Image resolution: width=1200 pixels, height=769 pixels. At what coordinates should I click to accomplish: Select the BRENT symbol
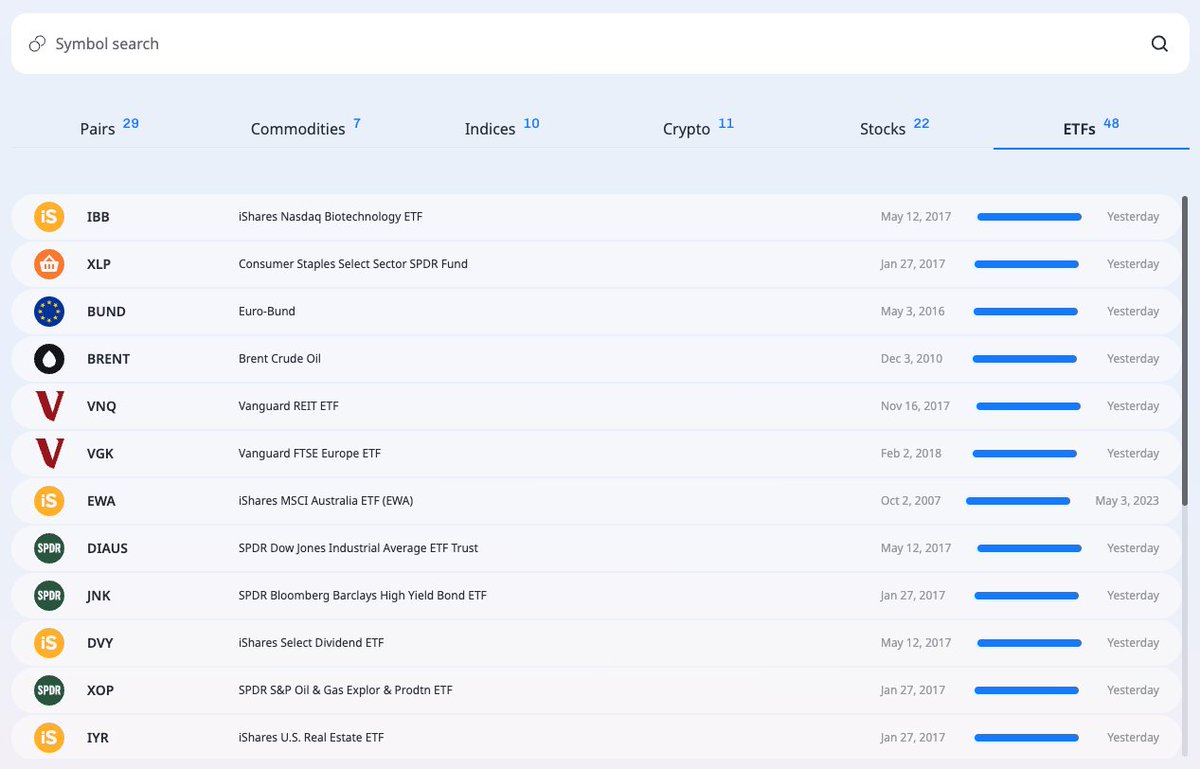click(x=108, y=359)
